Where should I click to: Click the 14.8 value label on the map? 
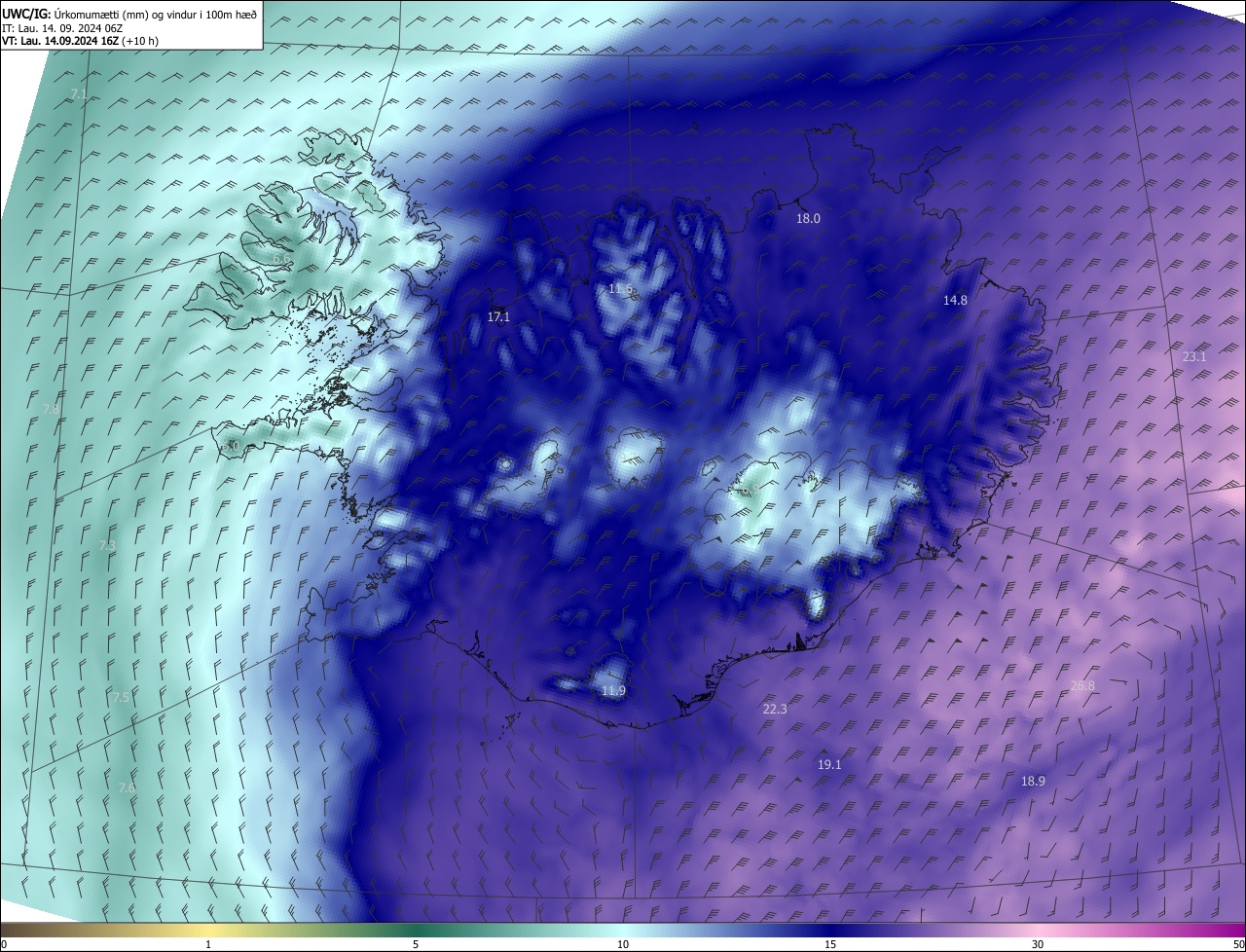pyautogui.click(x=955, y=301)
